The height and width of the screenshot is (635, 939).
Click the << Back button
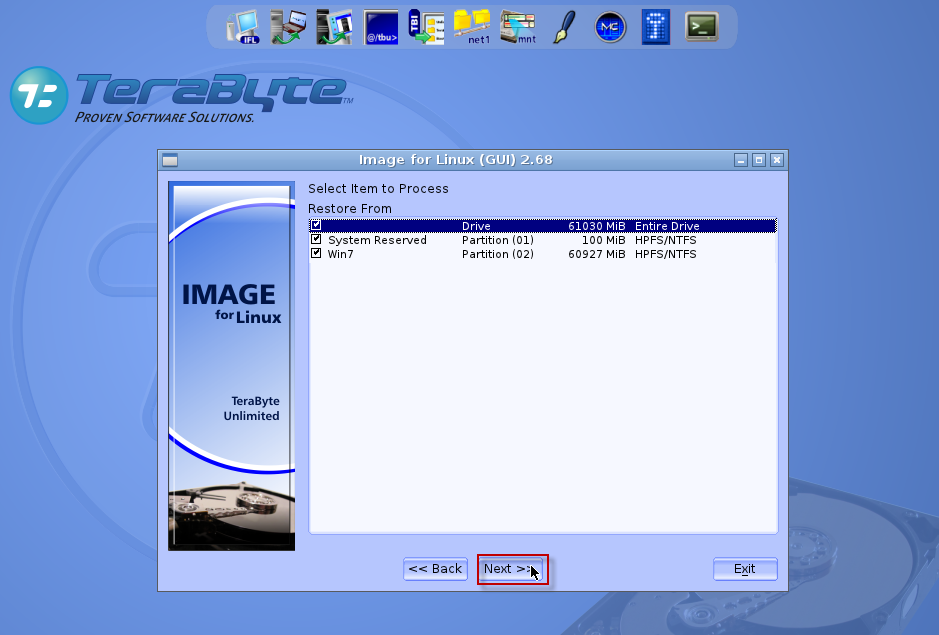coord(435,569)
